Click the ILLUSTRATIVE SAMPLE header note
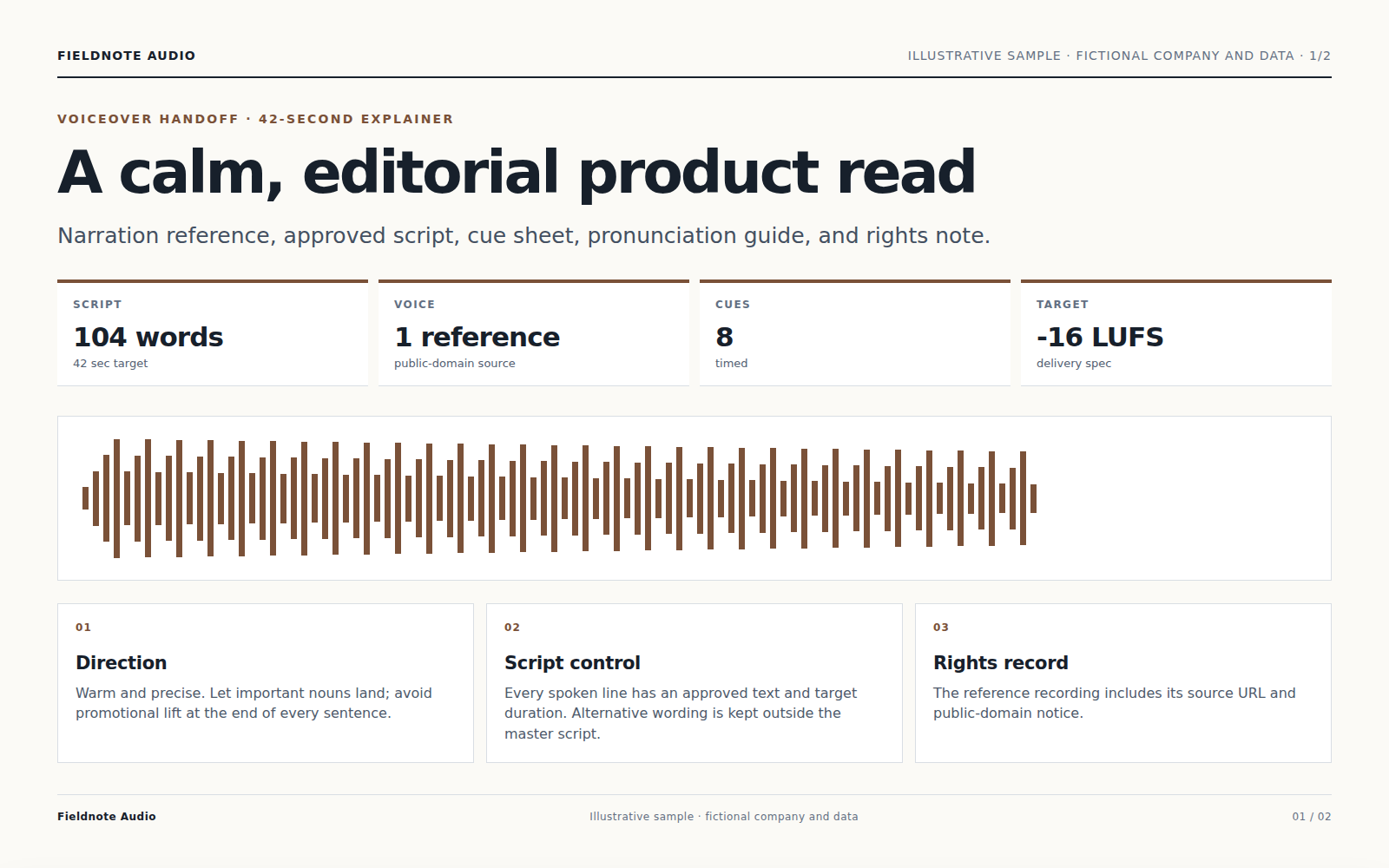 pyautogui.click(x=1119, y=56)
